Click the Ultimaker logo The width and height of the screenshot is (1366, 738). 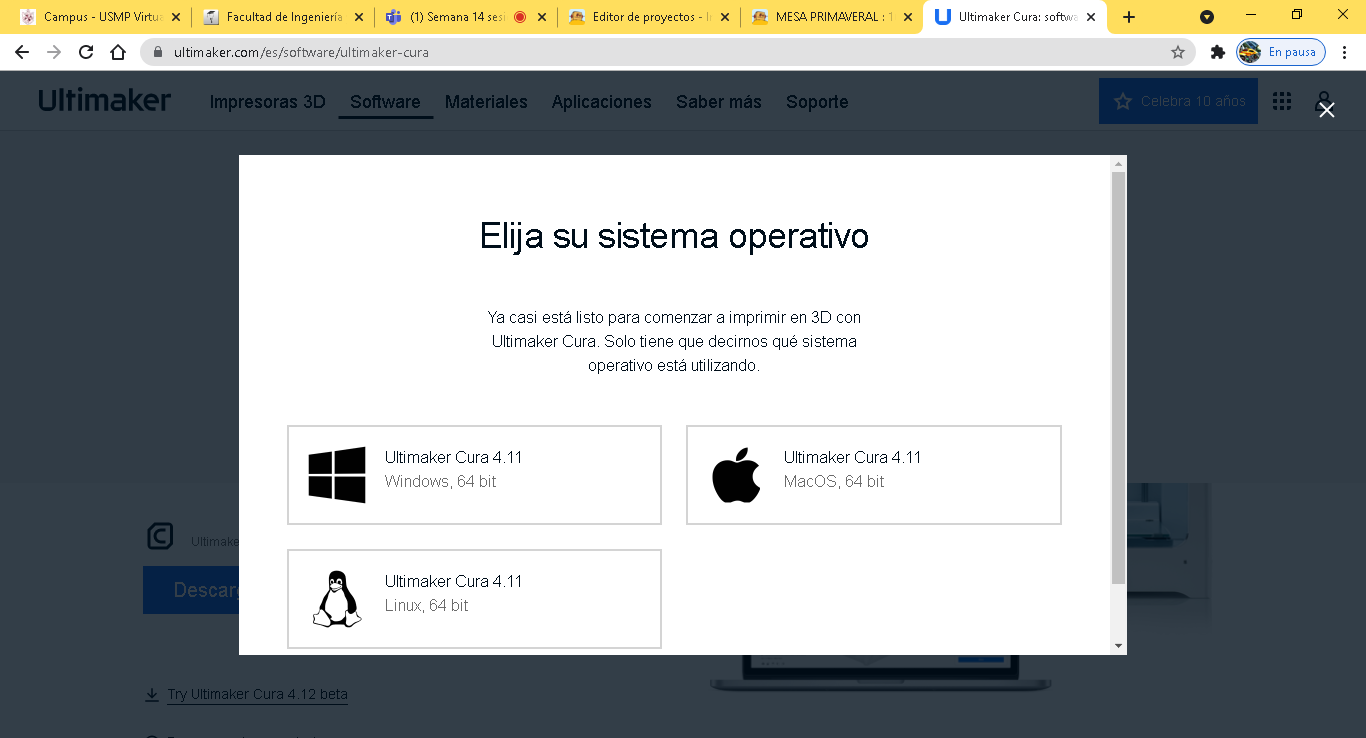tap(105, 100)
